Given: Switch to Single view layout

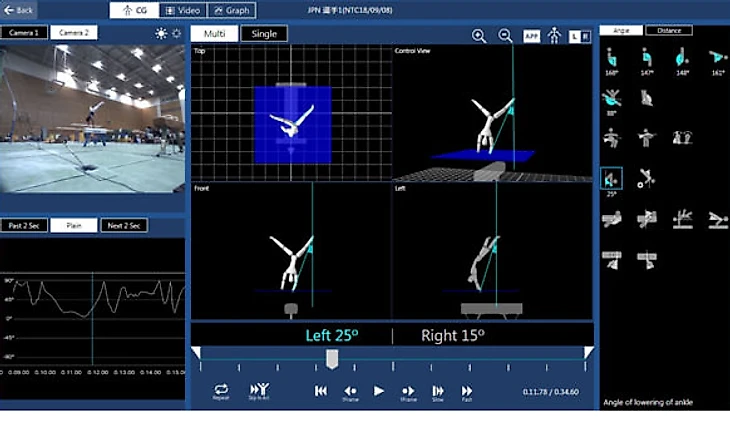Looking at the screenshot, I should (264, 34).
